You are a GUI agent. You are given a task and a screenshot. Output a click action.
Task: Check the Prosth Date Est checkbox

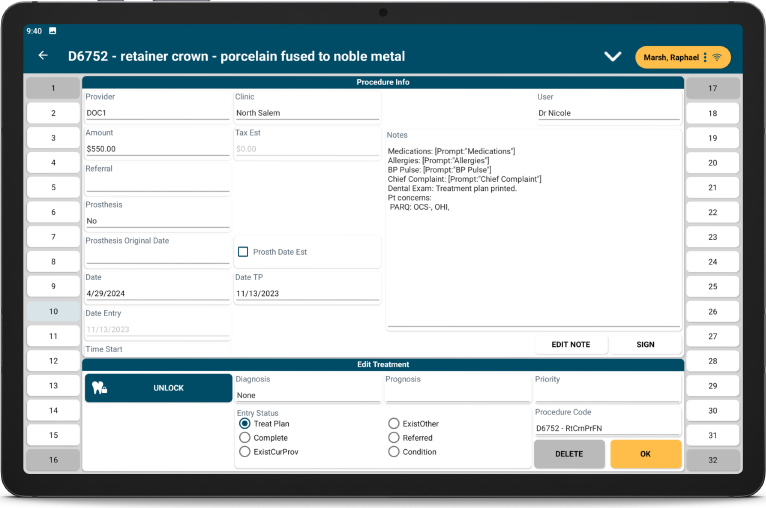(243, 252)
